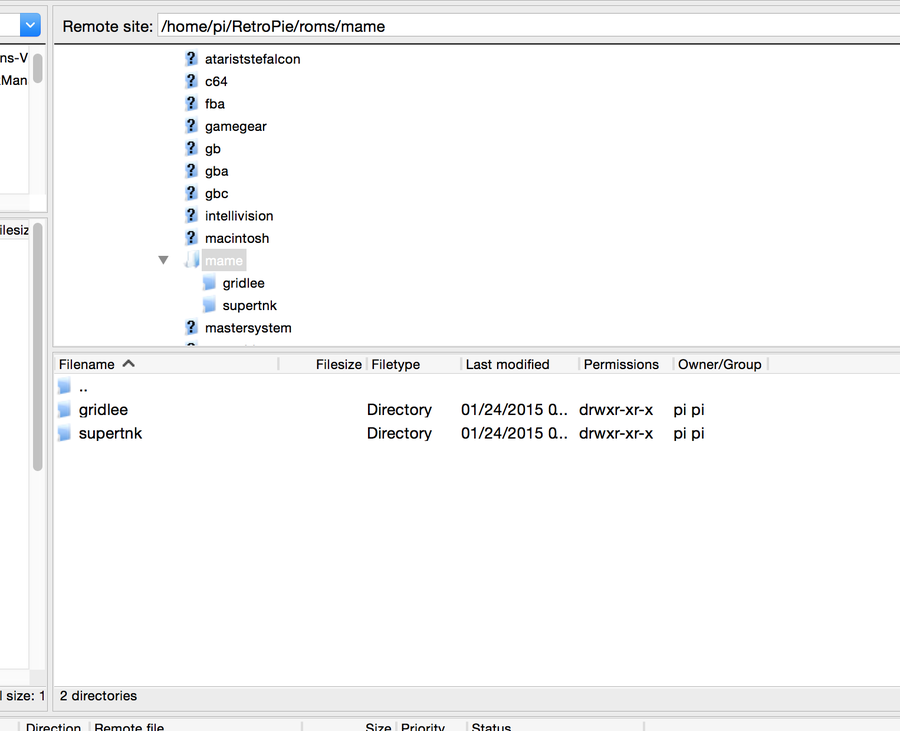Click the Owner/Group column header
900x731 pixels.
(x=719, y=365)
